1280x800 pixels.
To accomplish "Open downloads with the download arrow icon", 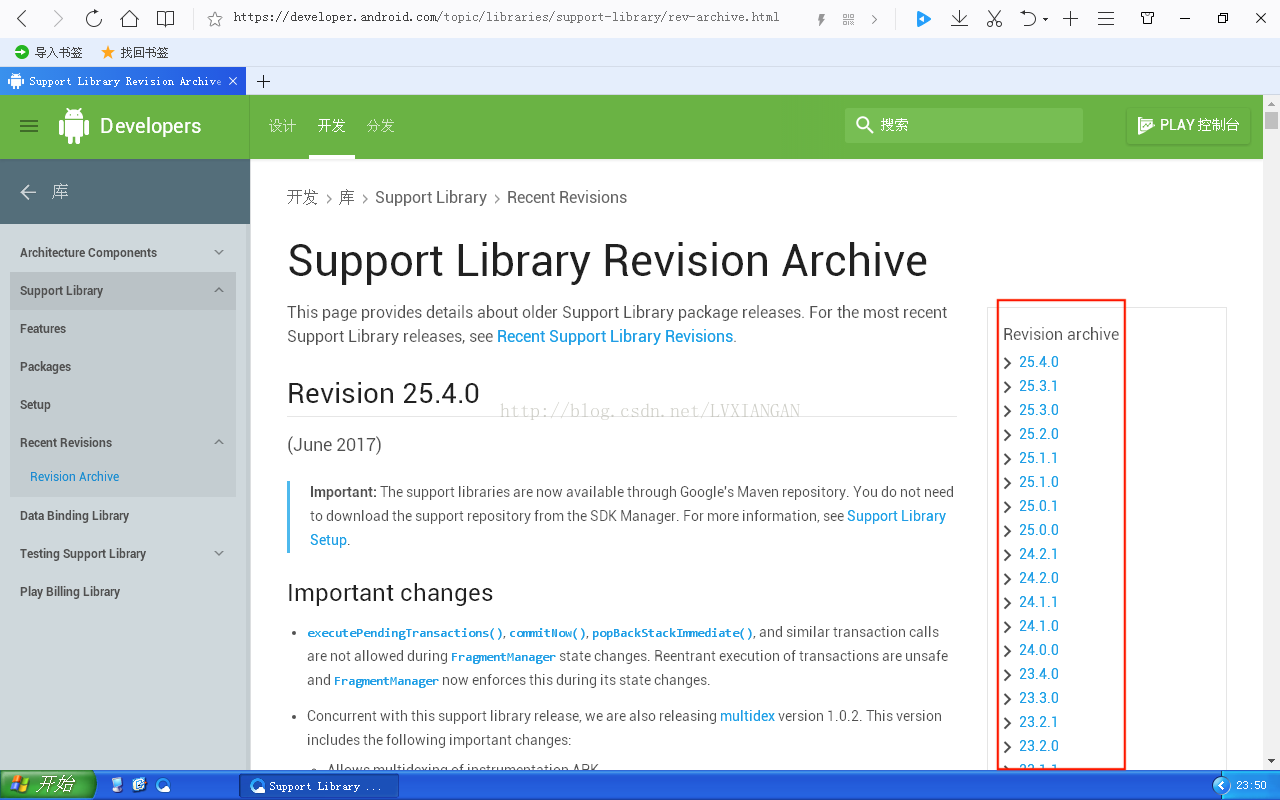I will pyautogui.click(x=959, y=18).
